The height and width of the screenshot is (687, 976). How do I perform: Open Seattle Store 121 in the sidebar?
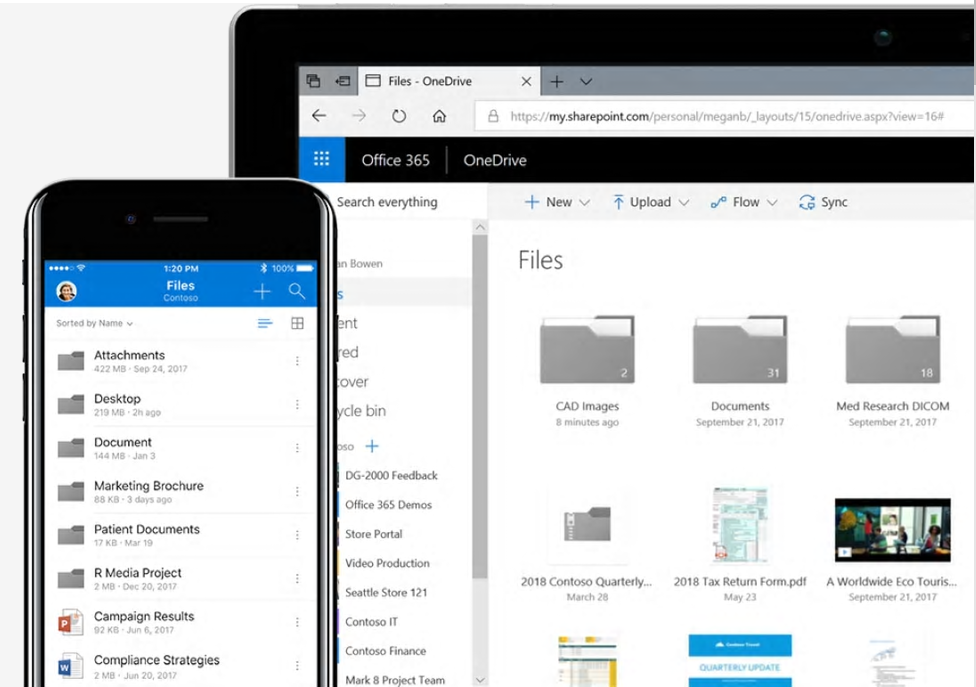pos(386,592)
